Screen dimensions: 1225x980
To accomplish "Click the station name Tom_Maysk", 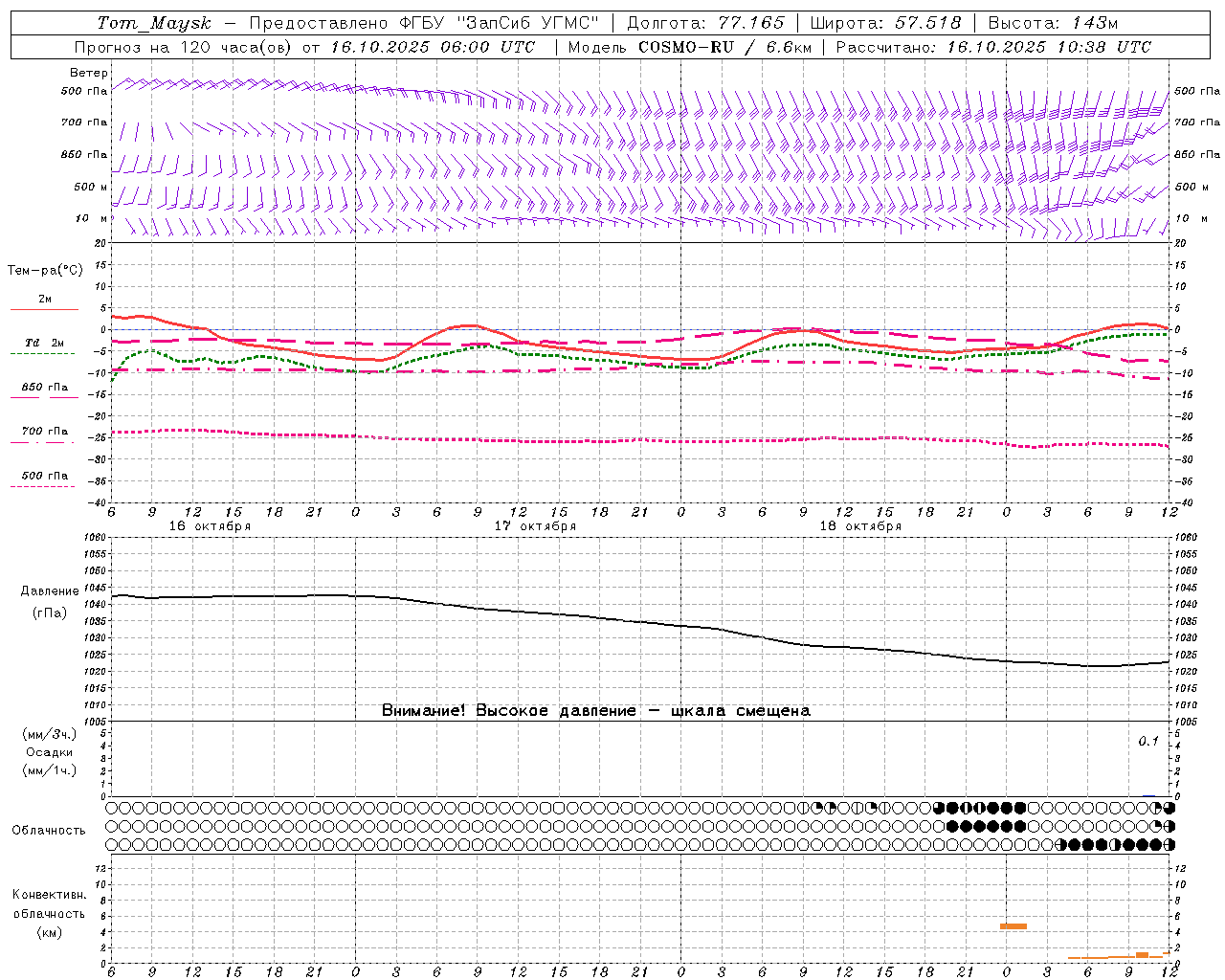I will click(x=154, y=23).
